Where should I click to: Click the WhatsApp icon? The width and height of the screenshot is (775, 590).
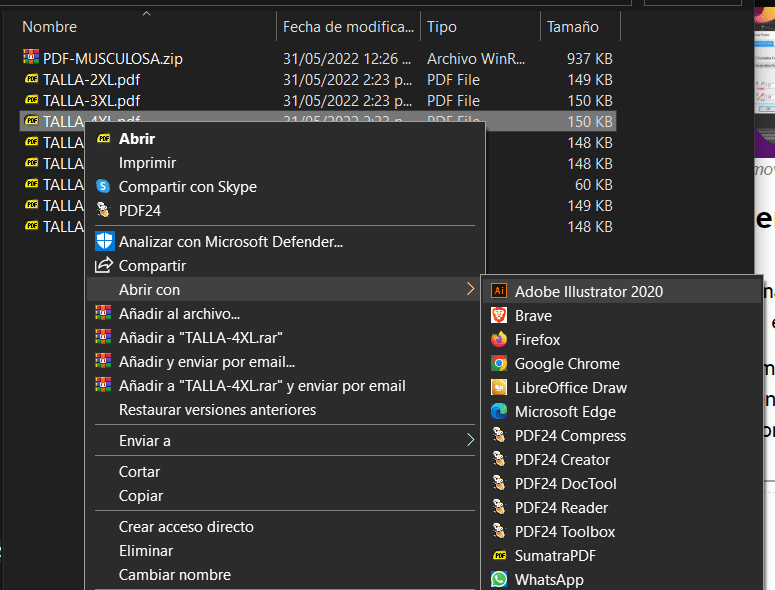[499, 579]
